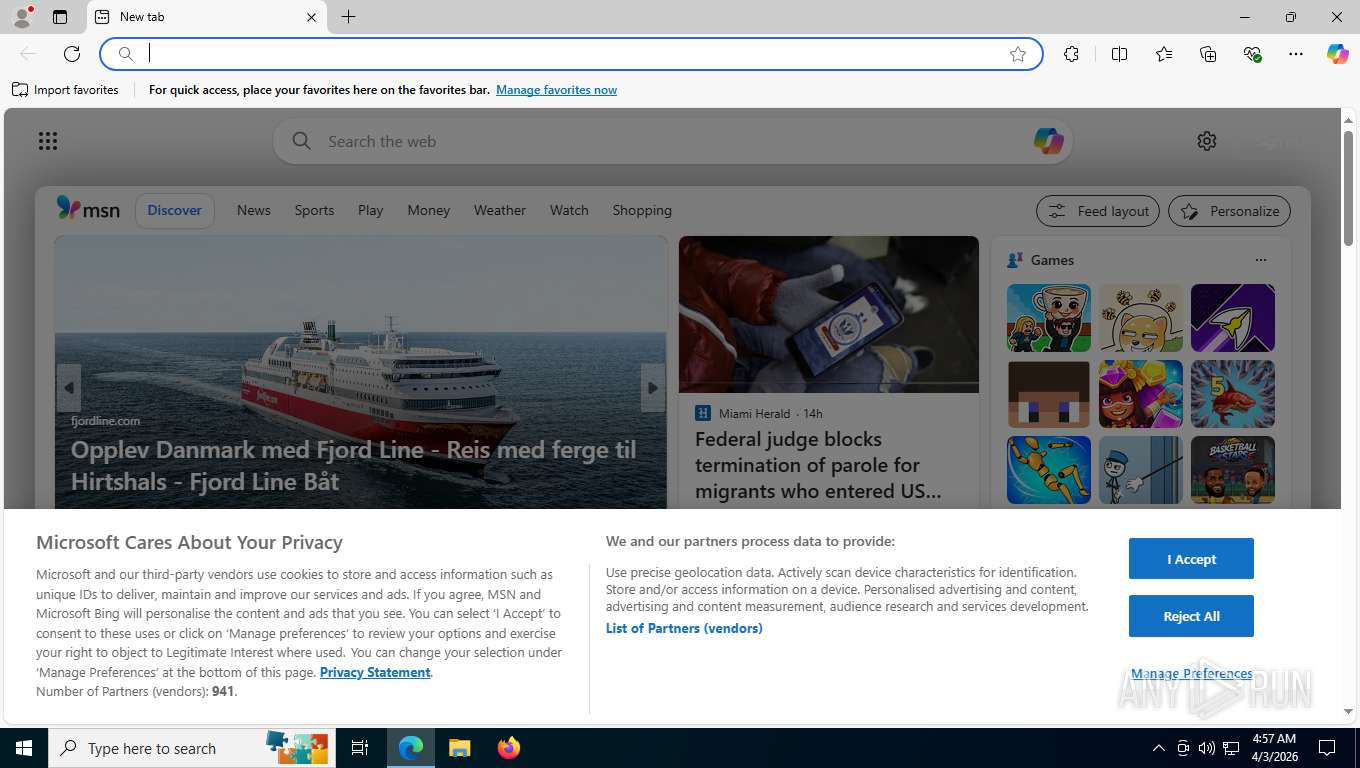Screen dimensions: 1360x768
Task: Open the jewel girl game thumbnail
Action: (1141, 394)
